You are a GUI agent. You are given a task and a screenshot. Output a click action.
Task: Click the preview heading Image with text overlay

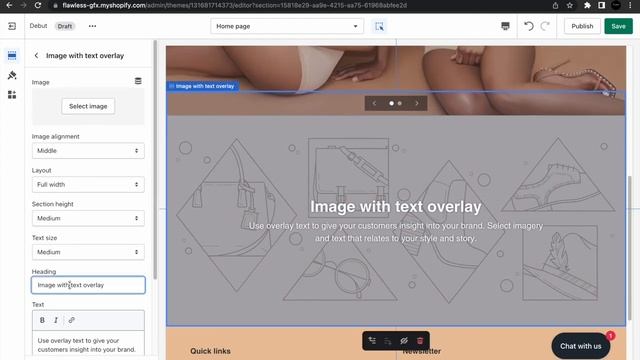(396, 207)
